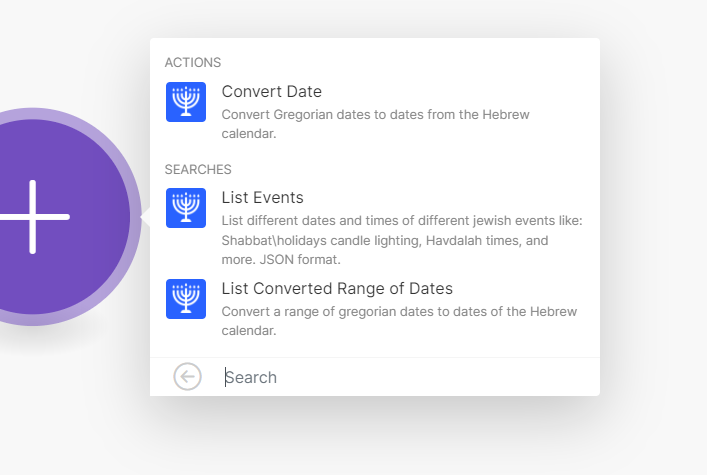Click the SEARCHES section header
Screen dimensions: 707x475
click(198, 169)
